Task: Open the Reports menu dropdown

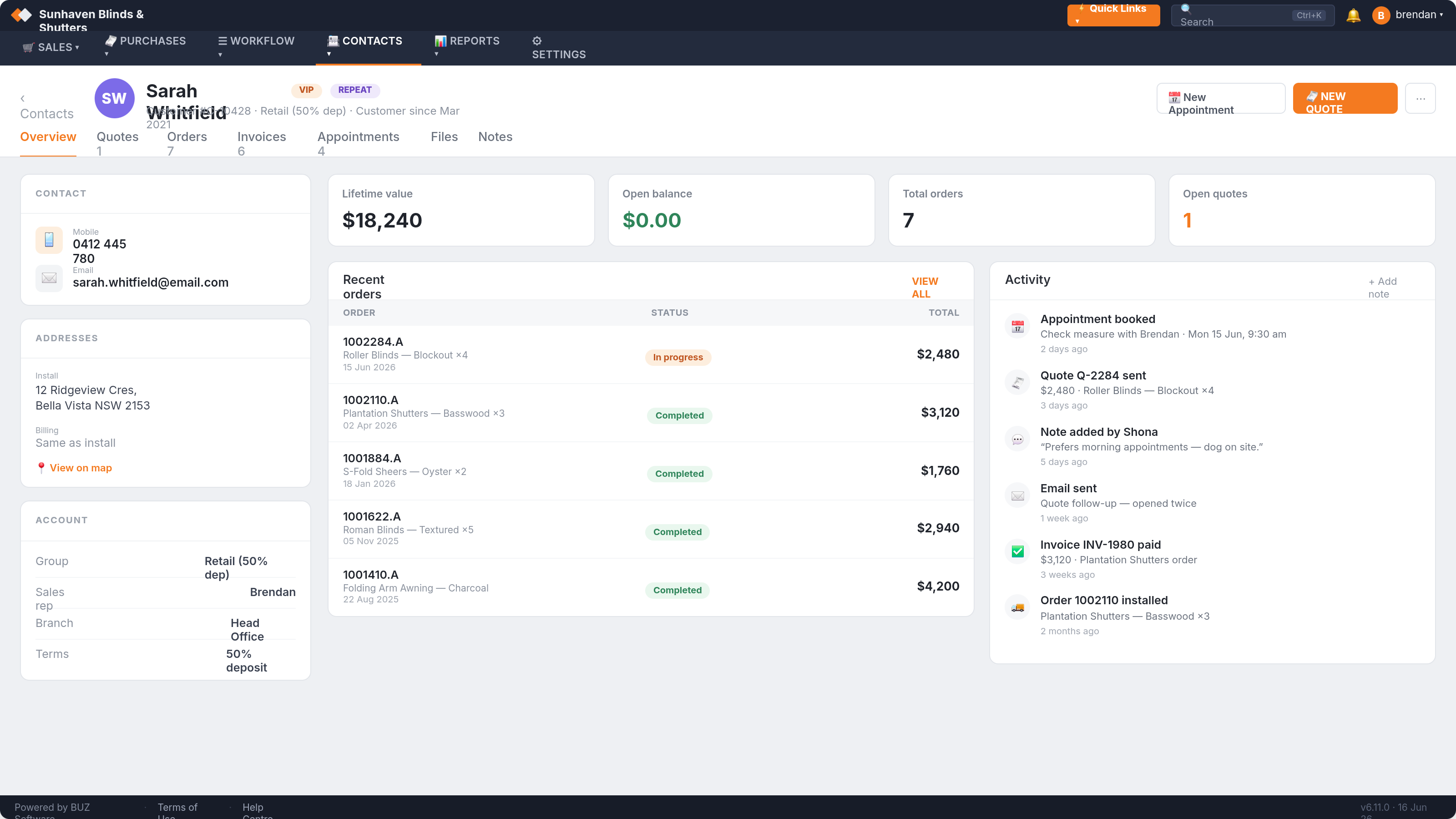Action: click(x=467, y=46)
